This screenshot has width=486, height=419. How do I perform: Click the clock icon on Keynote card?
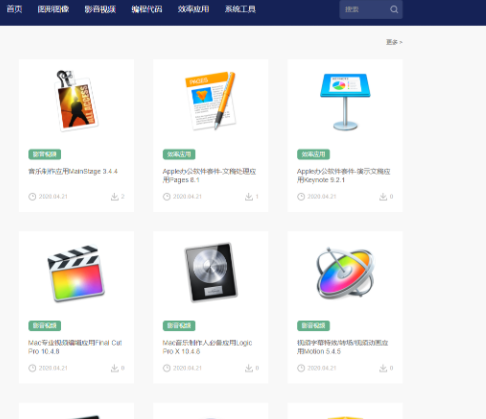(x=301, y=197)
